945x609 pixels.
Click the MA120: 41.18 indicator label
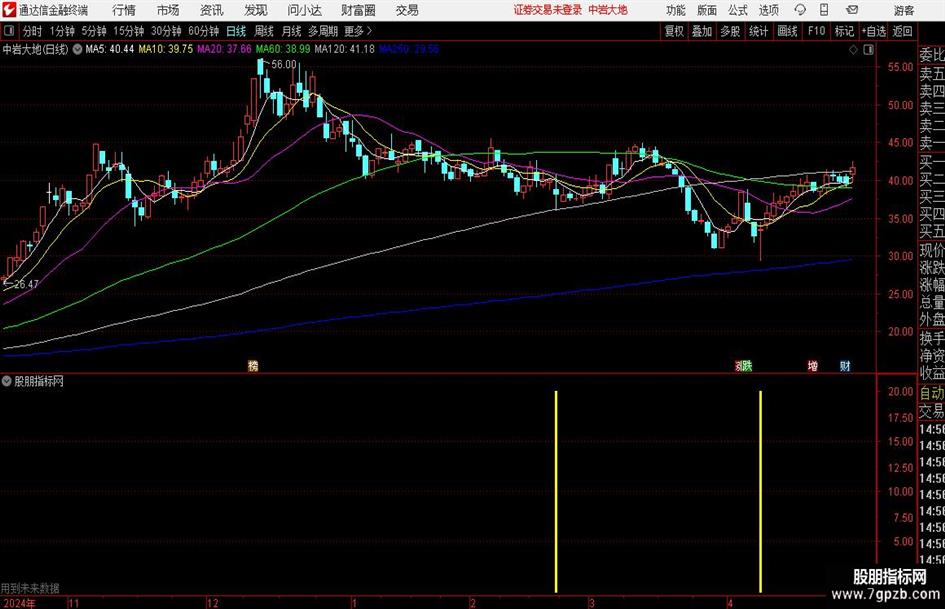click(345, 49)
